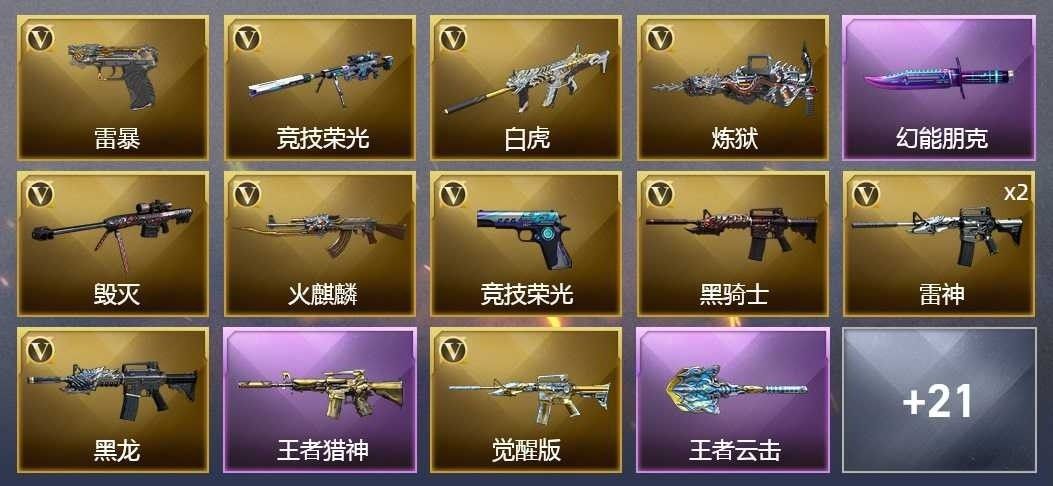Select the 黑龙 M4A1 item

[x=113, y=400]
